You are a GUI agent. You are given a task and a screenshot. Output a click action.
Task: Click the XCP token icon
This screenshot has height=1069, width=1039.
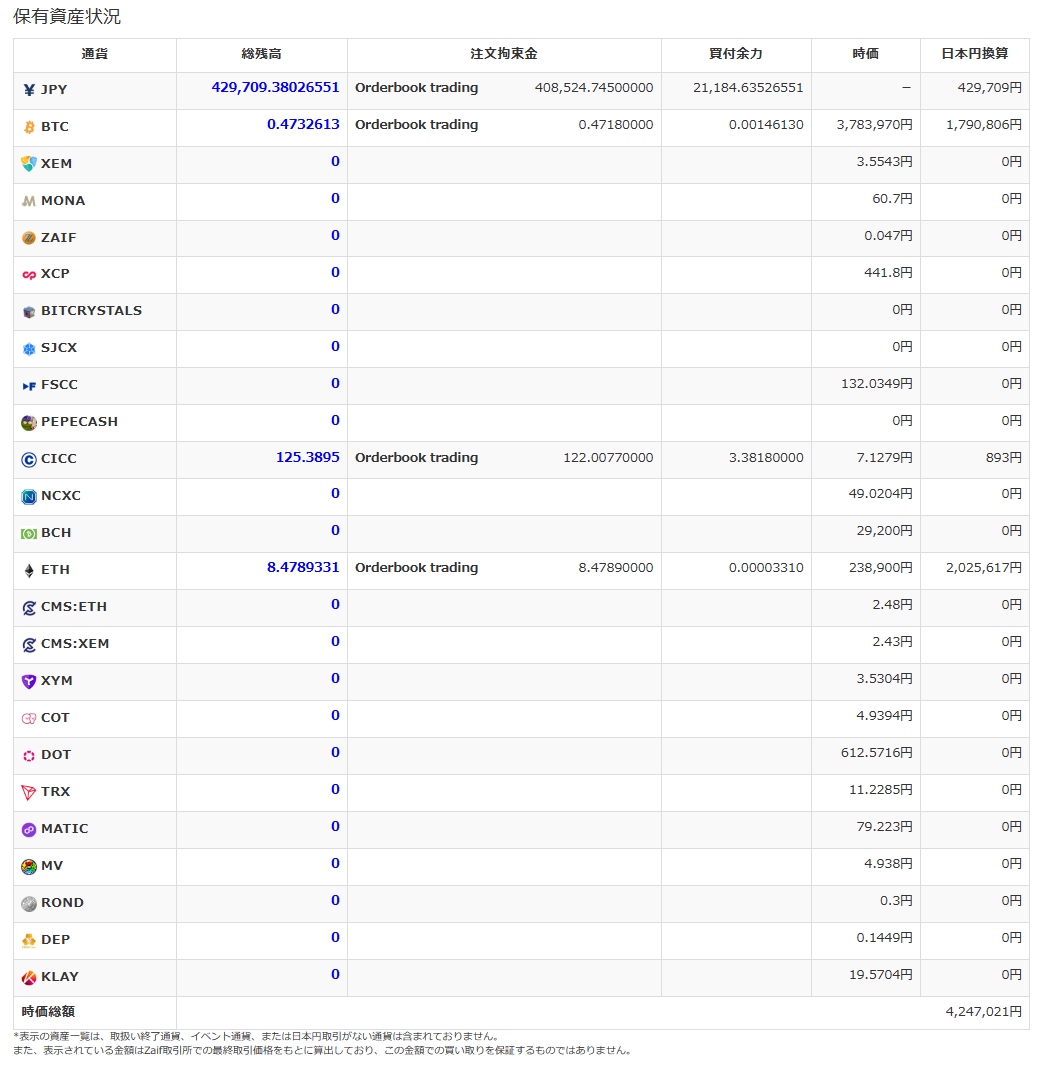29,275
